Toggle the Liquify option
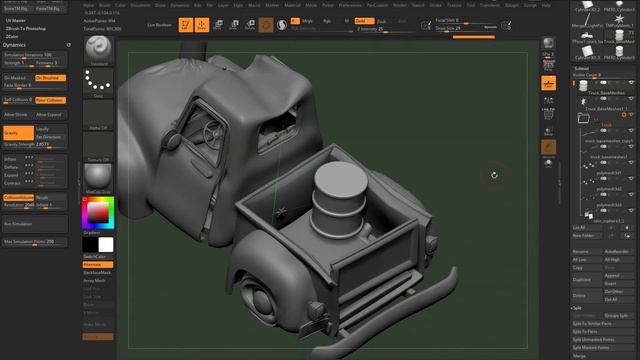The height and width of the screenshot is (360, 640). (x=51, y=129)
